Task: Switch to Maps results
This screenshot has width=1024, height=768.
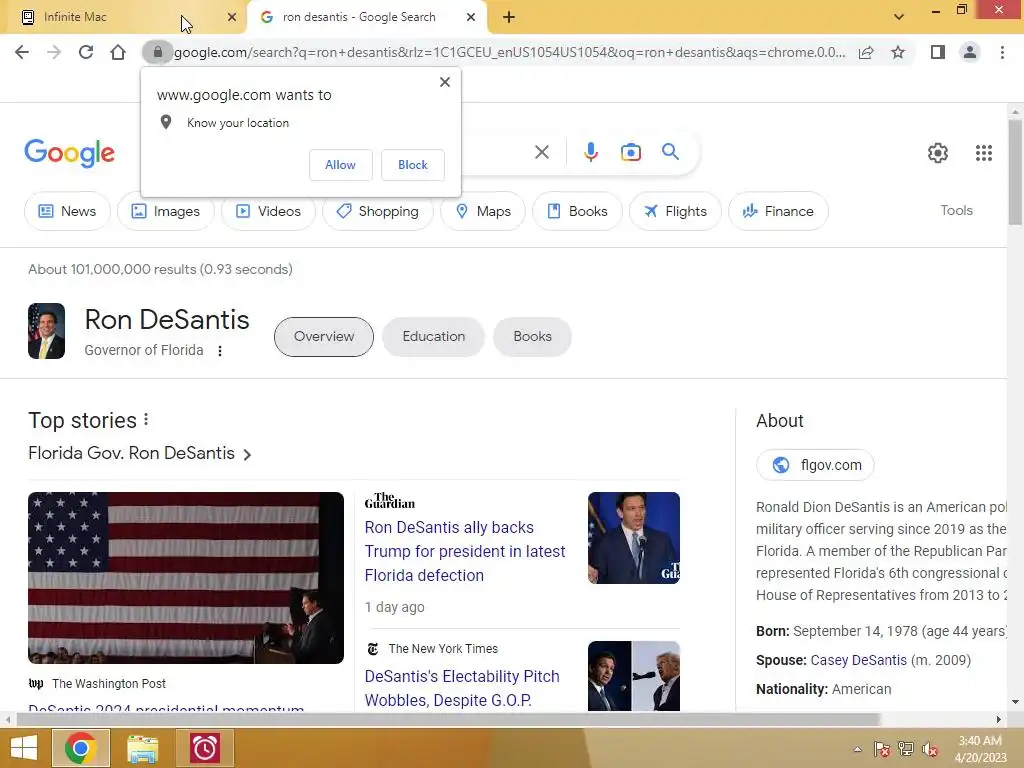Action: coord(483,211)
